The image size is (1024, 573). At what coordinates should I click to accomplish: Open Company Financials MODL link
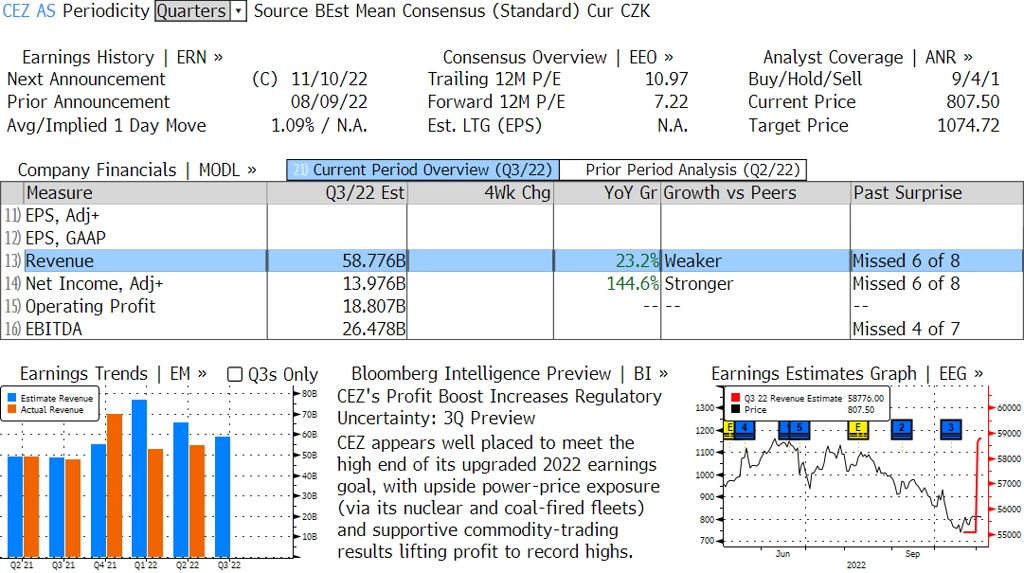pos(136,170)
